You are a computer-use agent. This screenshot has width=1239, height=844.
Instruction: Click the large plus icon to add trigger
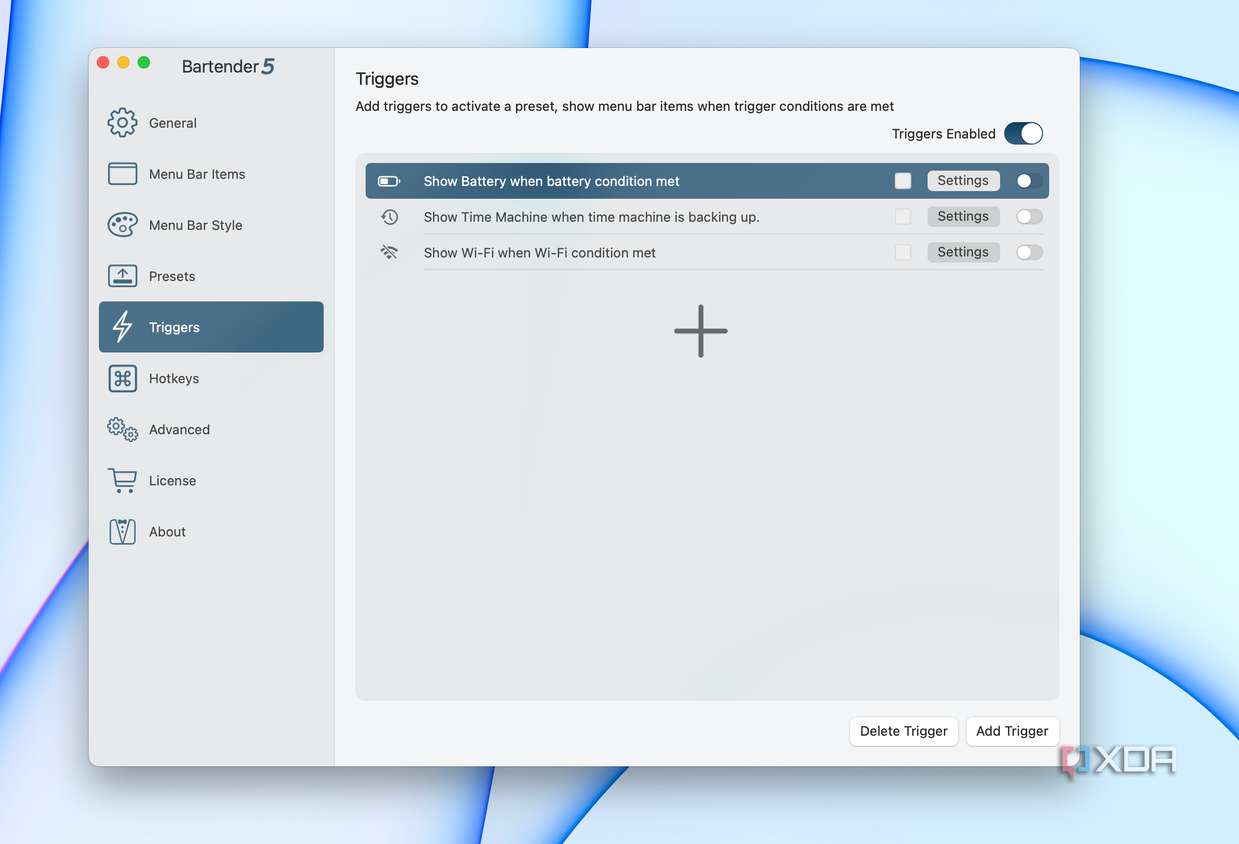pos(701,331)
